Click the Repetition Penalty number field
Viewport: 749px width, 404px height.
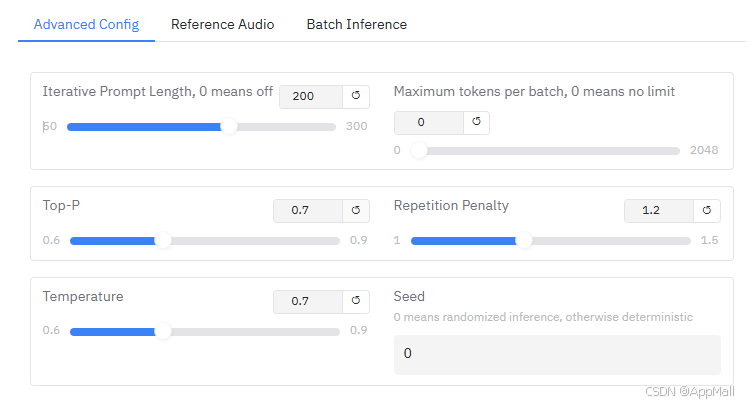[657, 211]
